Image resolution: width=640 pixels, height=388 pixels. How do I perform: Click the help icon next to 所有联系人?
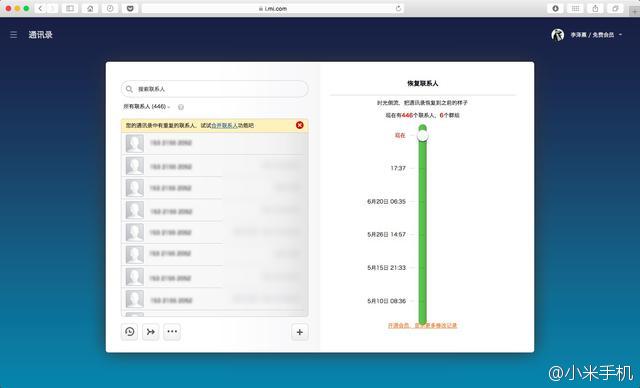tap(181, 107)
